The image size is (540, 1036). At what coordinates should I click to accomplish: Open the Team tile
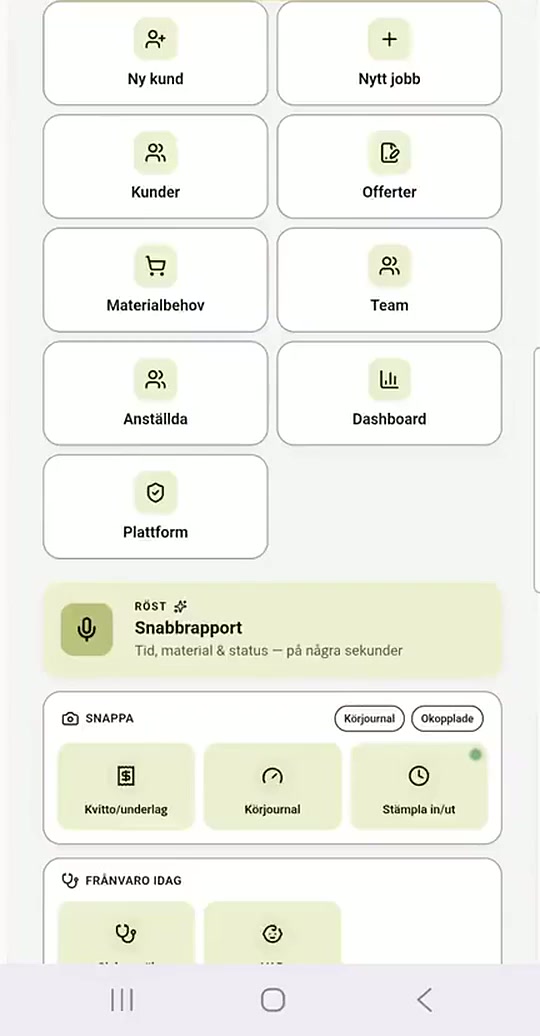(389, 279)
